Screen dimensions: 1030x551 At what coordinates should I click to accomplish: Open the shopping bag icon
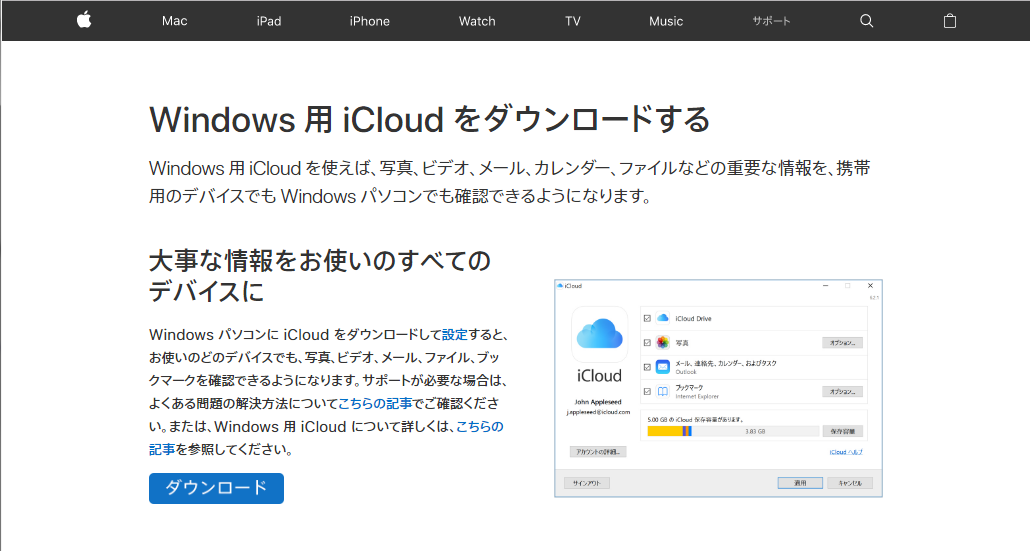950,21
